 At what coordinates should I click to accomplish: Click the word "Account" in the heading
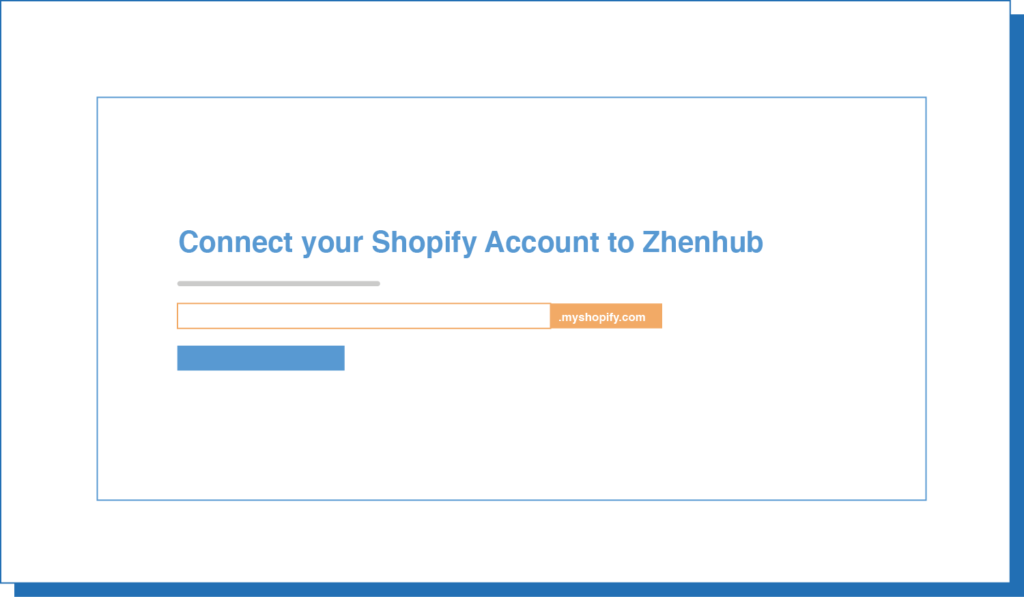pos(542,242)
